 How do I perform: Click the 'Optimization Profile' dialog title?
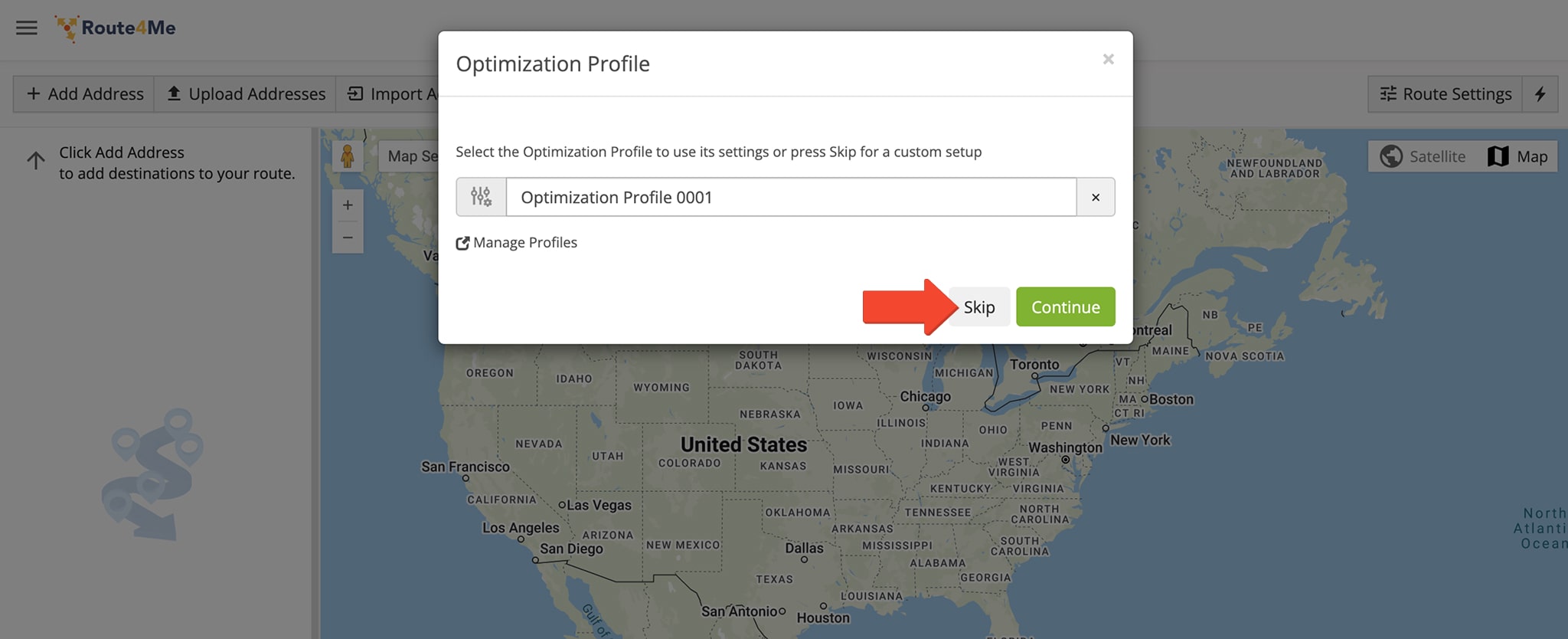(x=553, y=64)
